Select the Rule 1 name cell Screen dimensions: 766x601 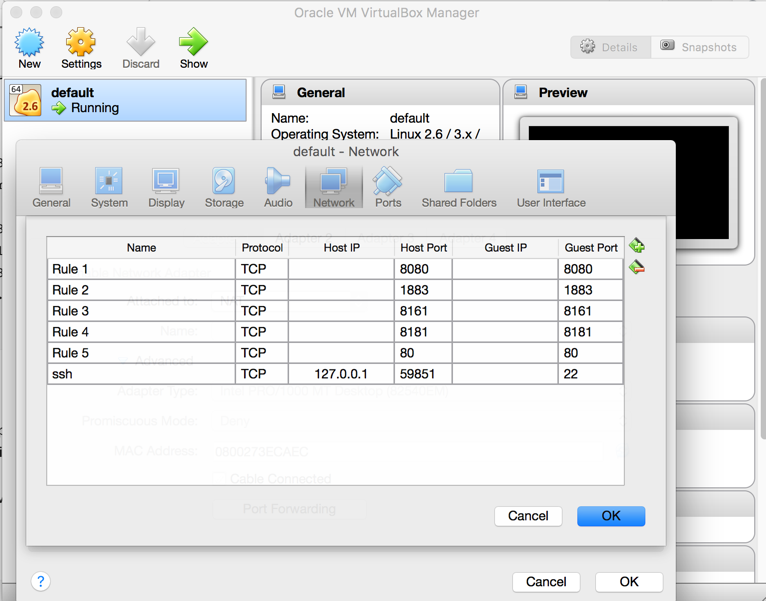coord(141,269)
